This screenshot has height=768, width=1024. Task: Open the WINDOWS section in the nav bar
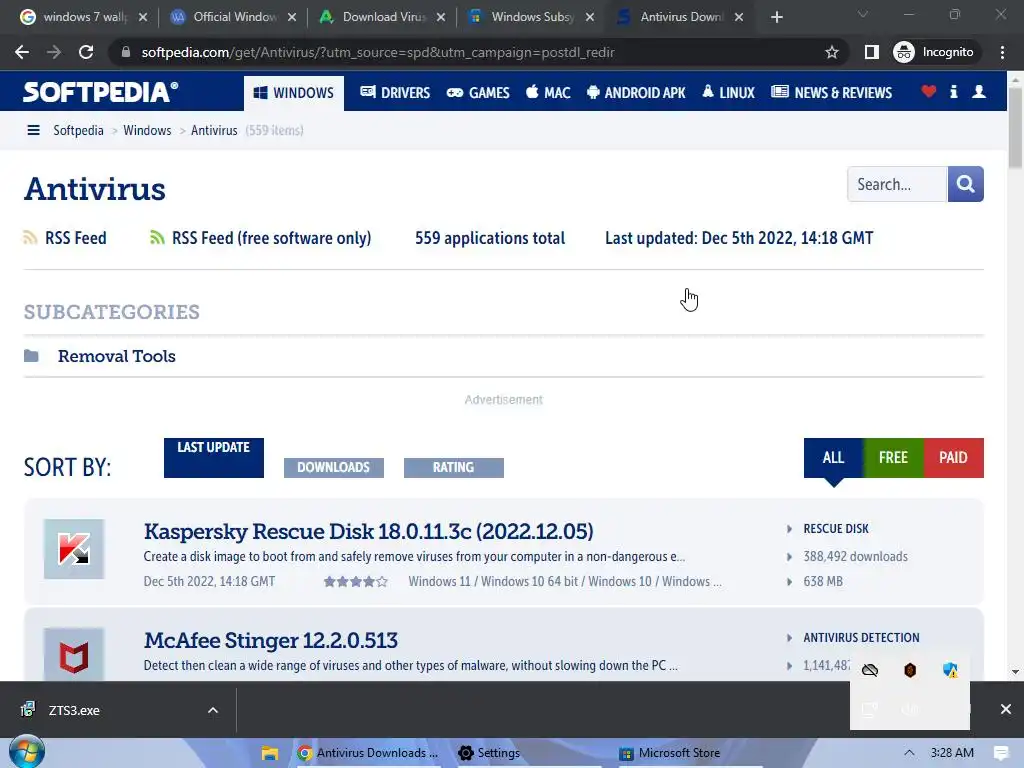[294, 93]
